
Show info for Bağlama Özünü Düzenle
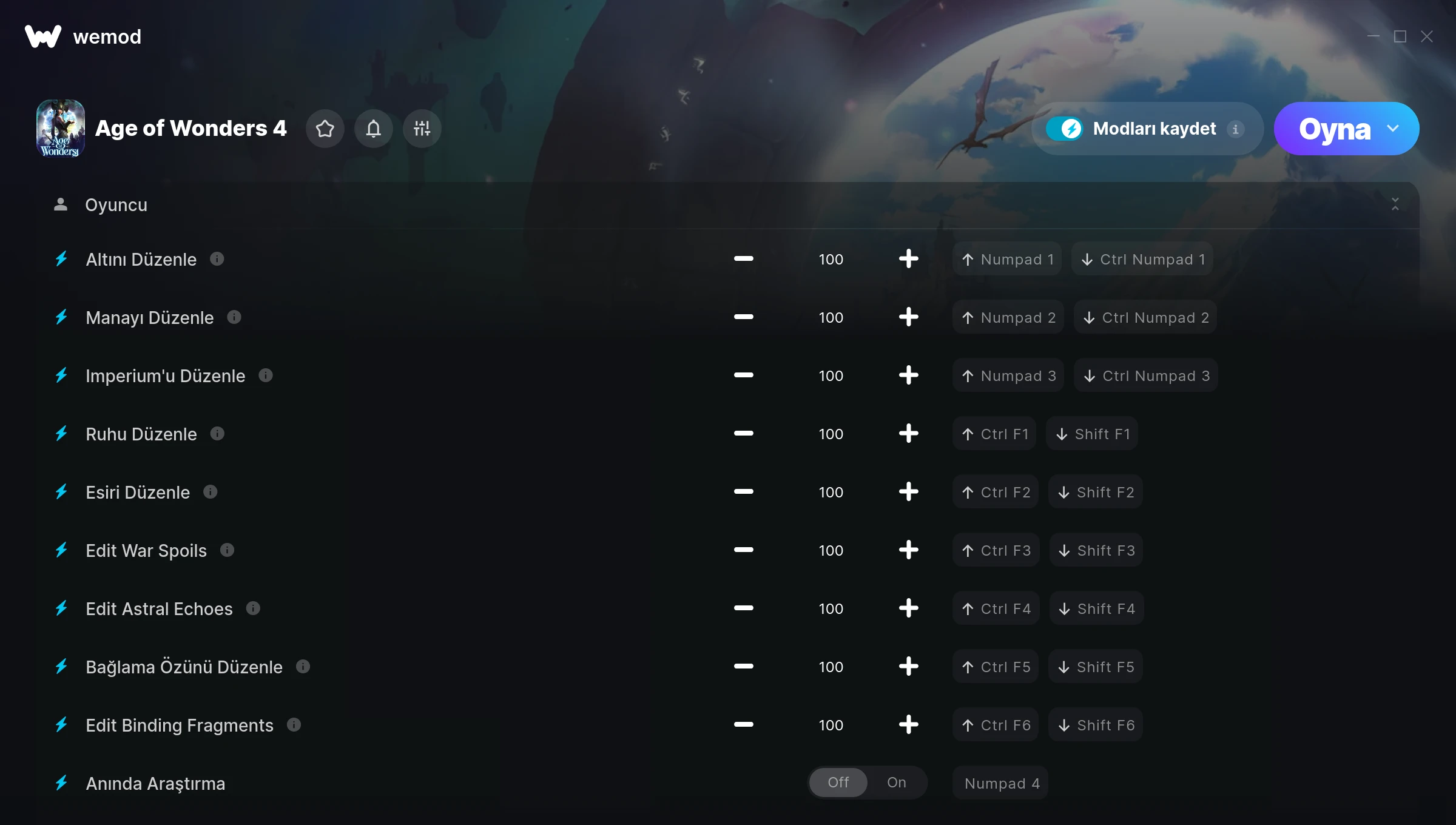tap(303, 667)
